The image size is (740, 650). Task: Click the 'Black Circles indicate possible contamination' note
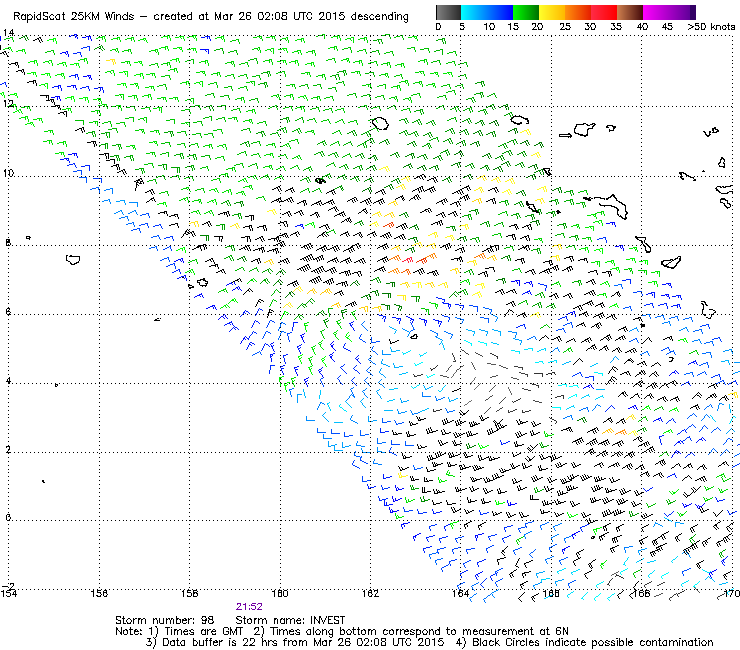coord(592,642)
